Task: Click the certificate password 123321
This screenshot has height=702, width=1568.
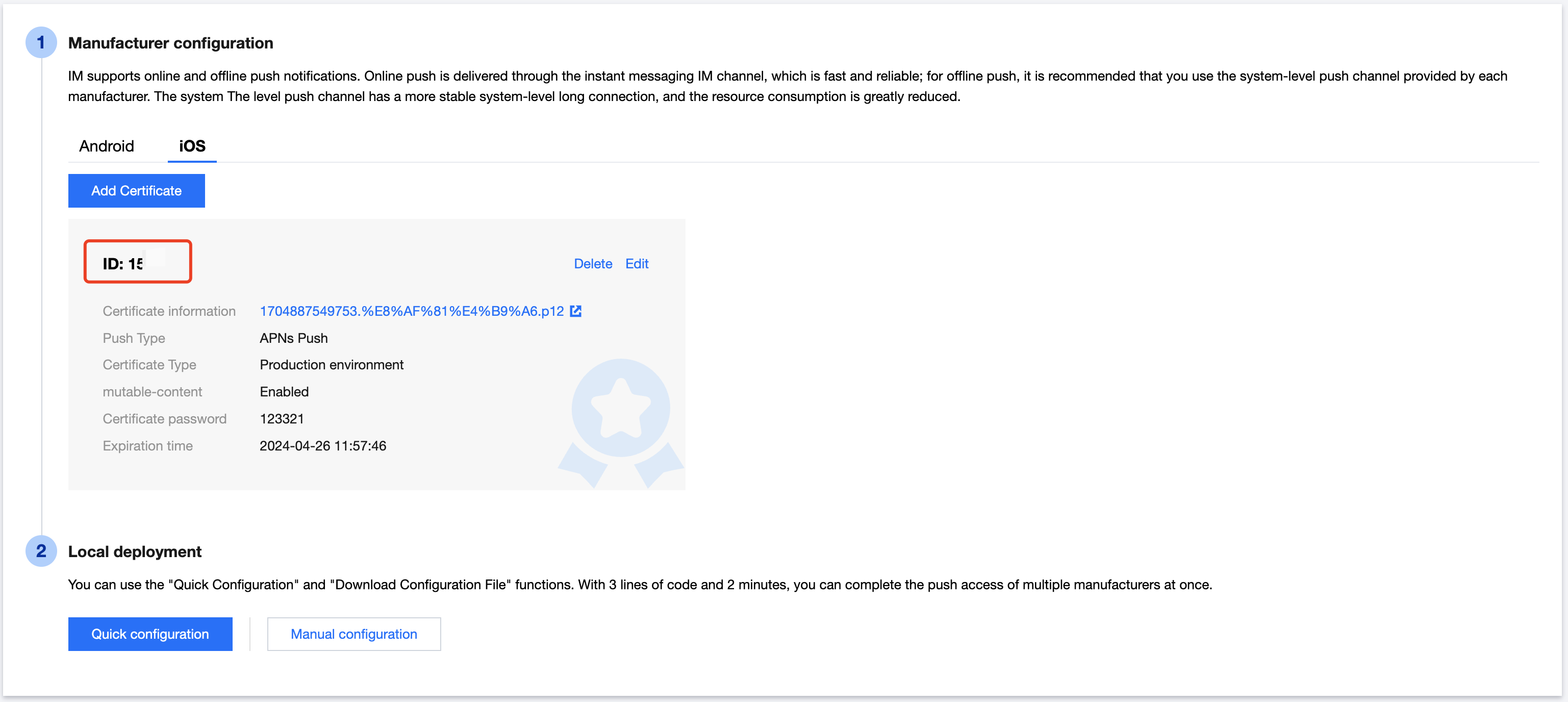Action: coord(281,419)
